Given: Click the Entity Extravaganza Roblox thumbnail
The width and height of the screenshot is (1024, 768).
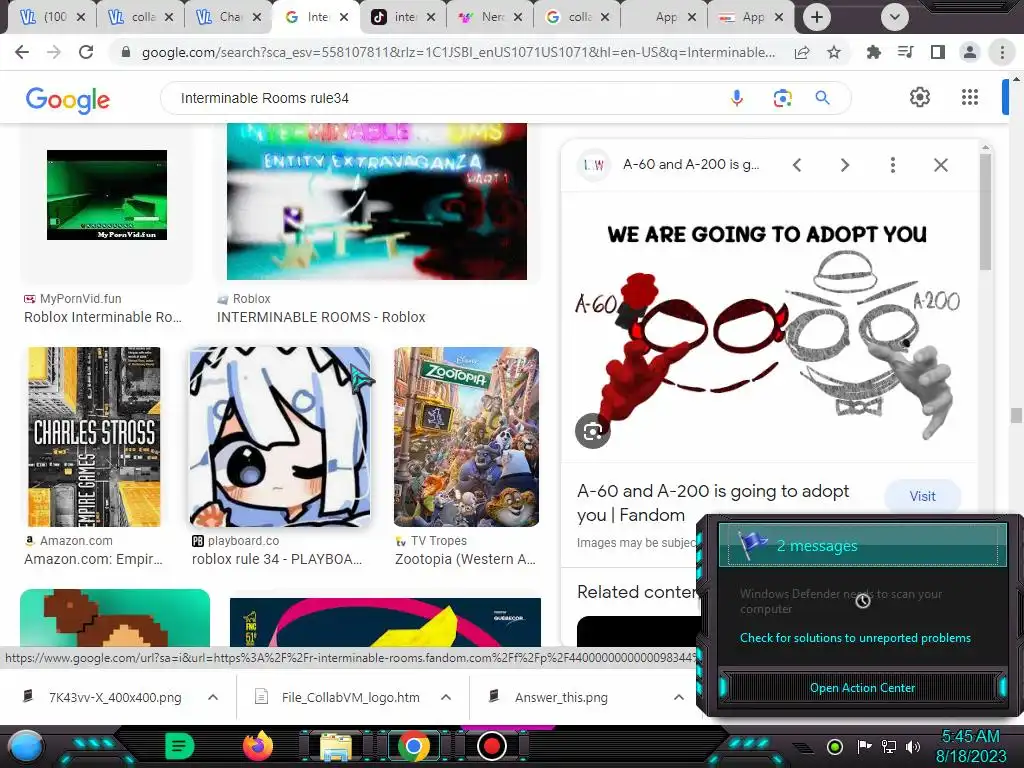Looking at the screenshot, I should click(377, 202).
